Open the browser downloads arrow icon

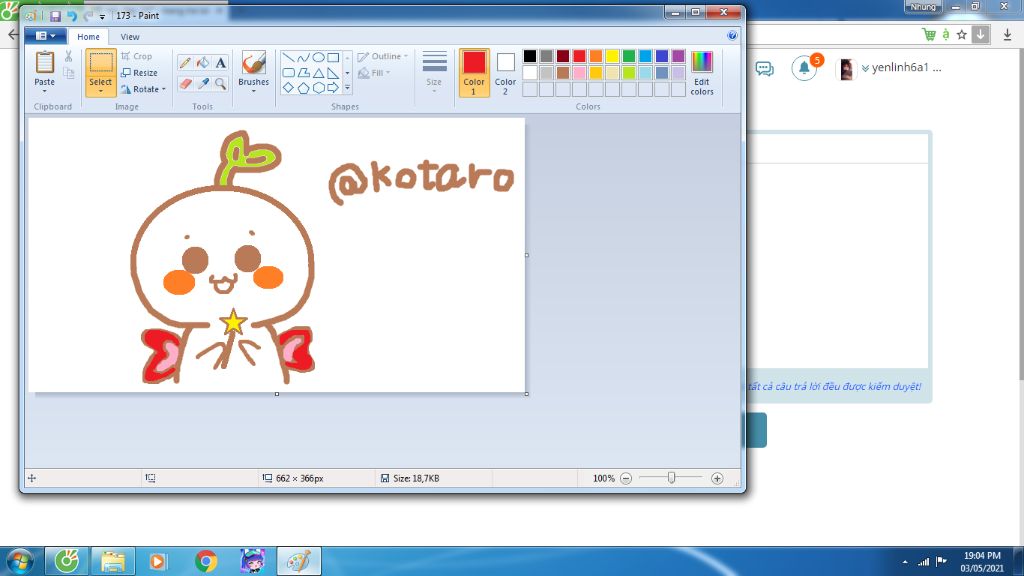pos(1008,35)
